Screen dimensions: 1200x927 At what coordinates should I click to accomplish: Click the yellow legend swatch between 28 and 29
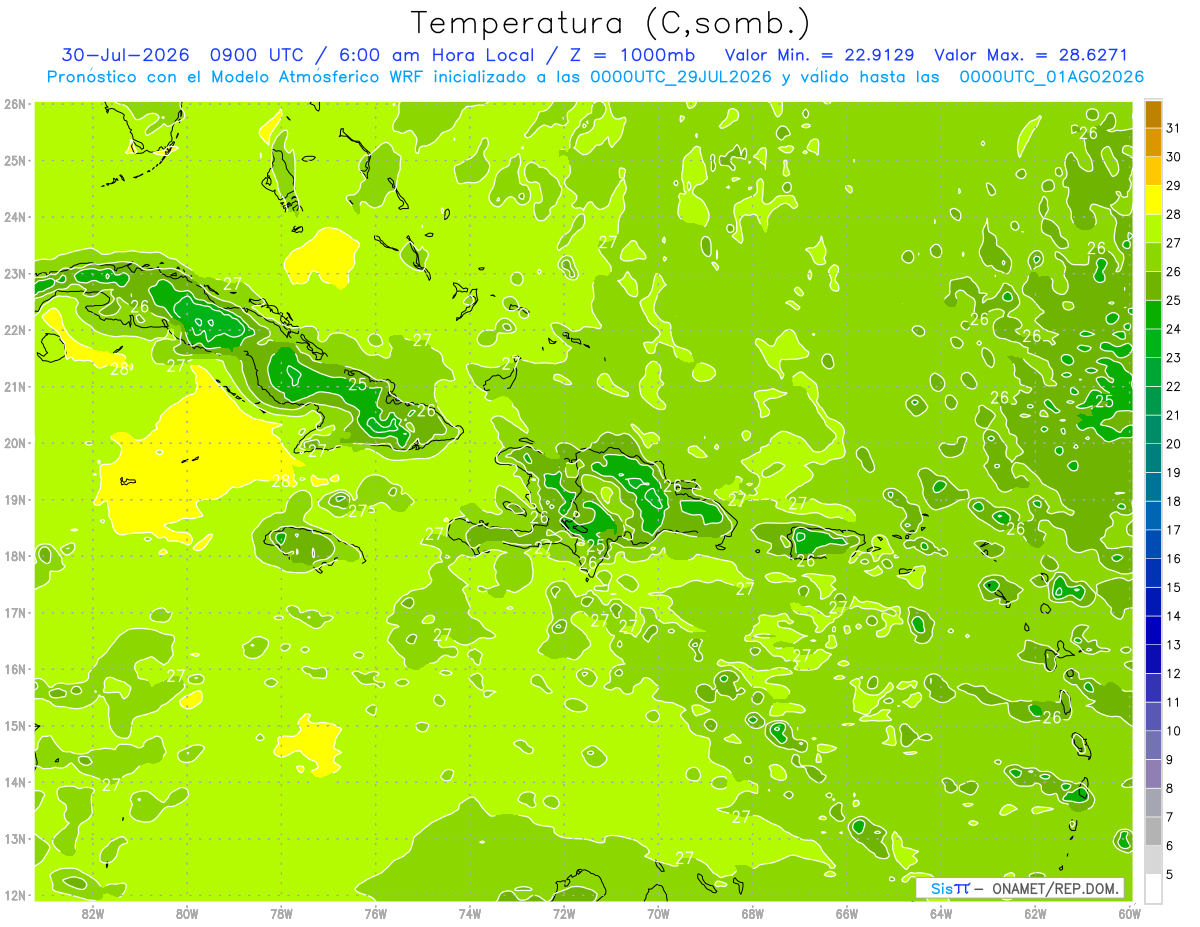tap(1153, 199)
